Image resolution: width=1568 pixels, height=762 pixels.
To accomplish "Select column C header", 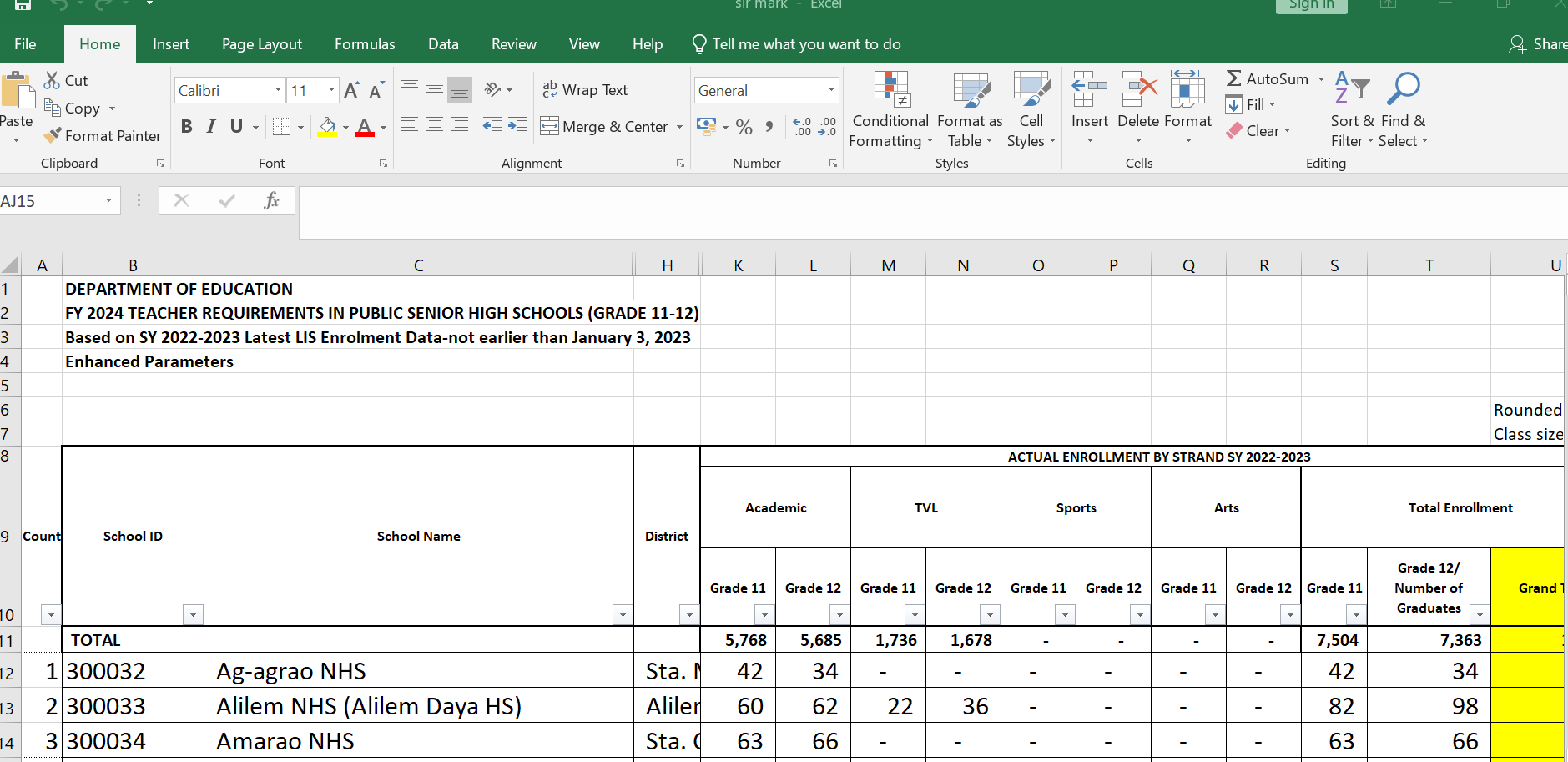I will click(419, 265).
